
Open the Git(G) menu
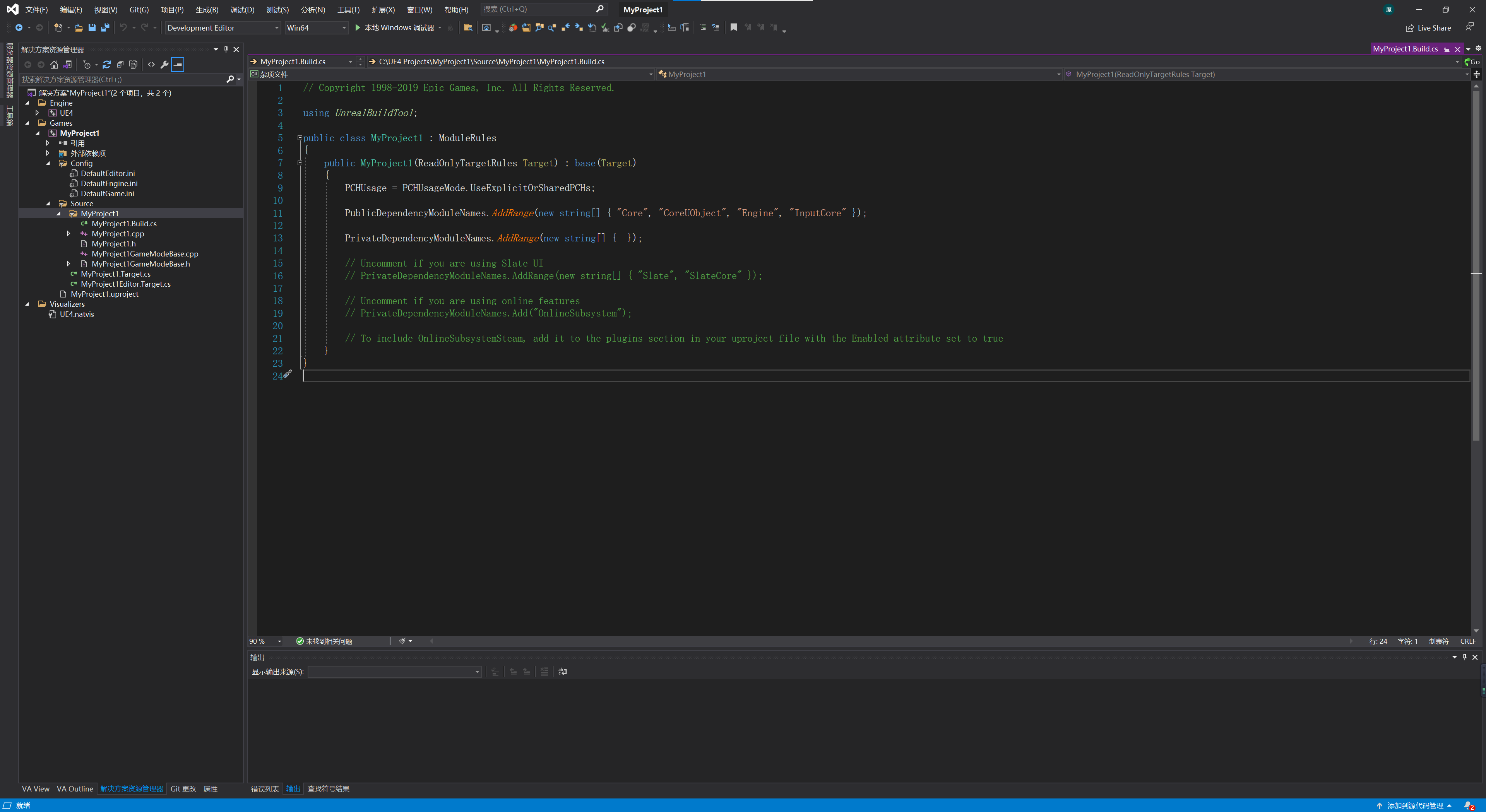pos(139,10)
